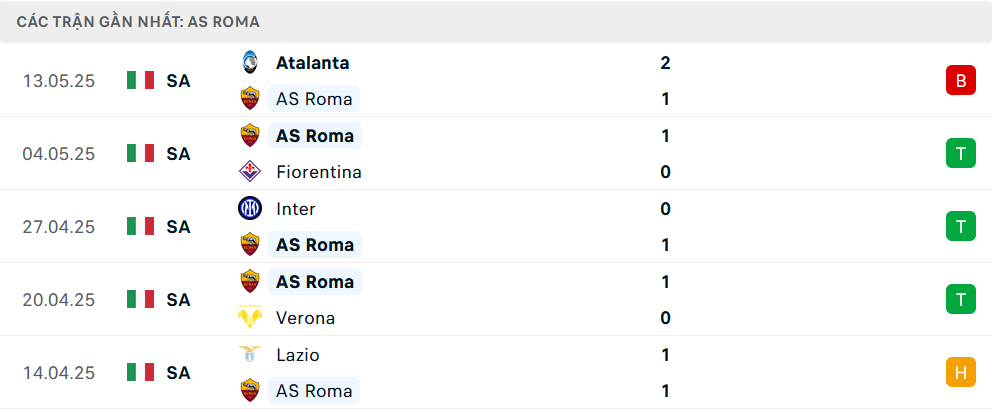Click the red B result badge
992x412 pixels.
click(960, 81)
